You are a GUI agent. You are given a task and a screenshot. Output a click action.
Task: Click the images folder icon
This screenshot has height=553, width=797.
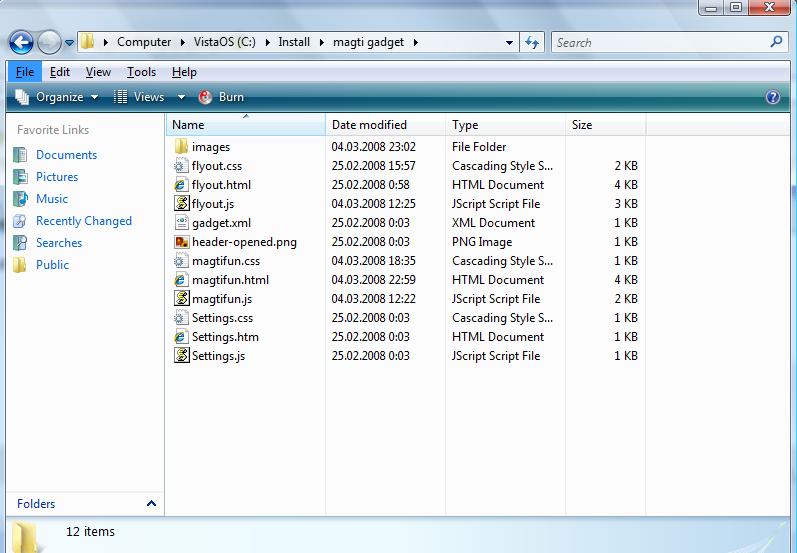coord(181,147)
